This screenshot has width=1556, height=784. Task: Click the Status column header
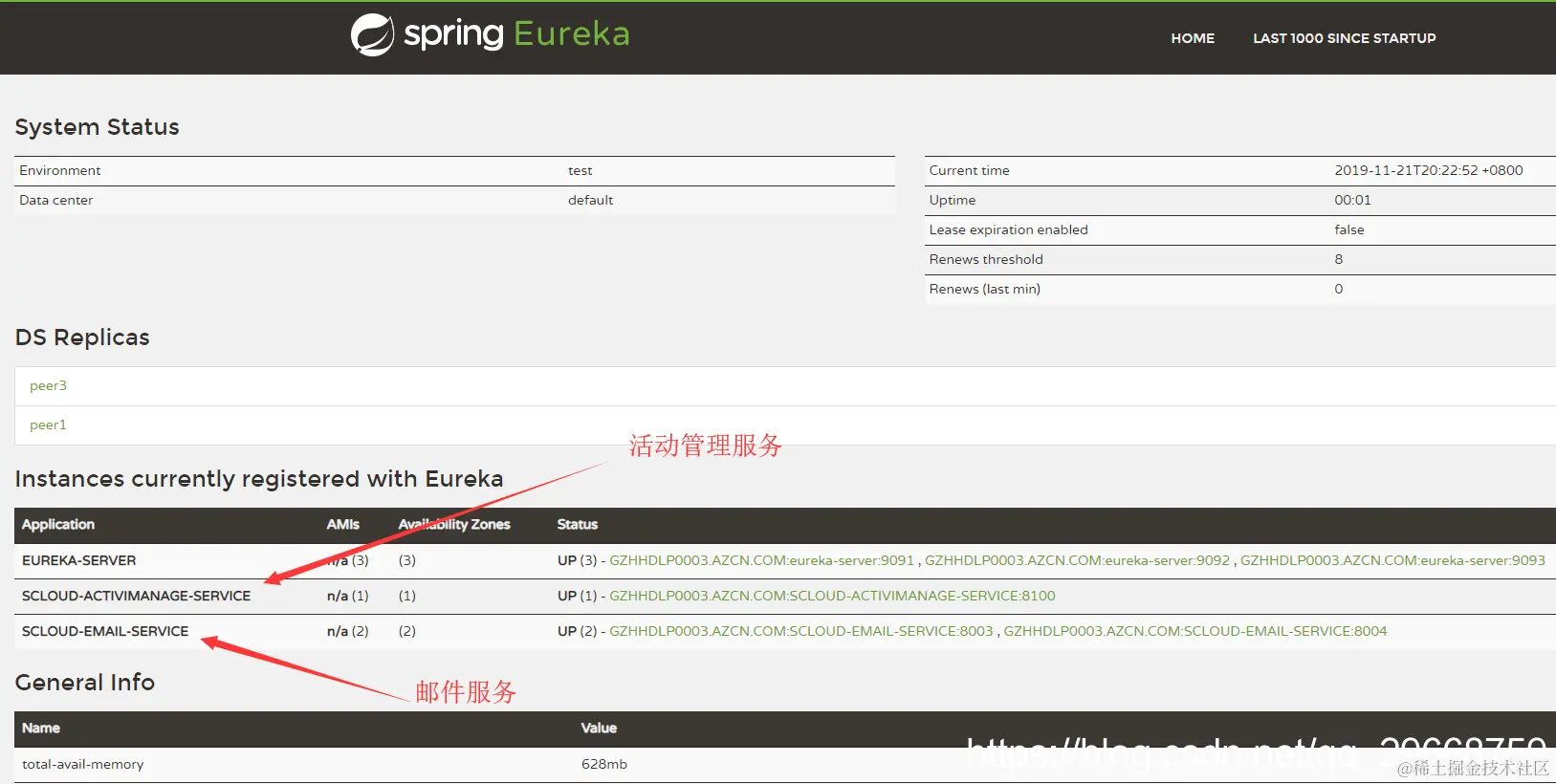[578, 524]
